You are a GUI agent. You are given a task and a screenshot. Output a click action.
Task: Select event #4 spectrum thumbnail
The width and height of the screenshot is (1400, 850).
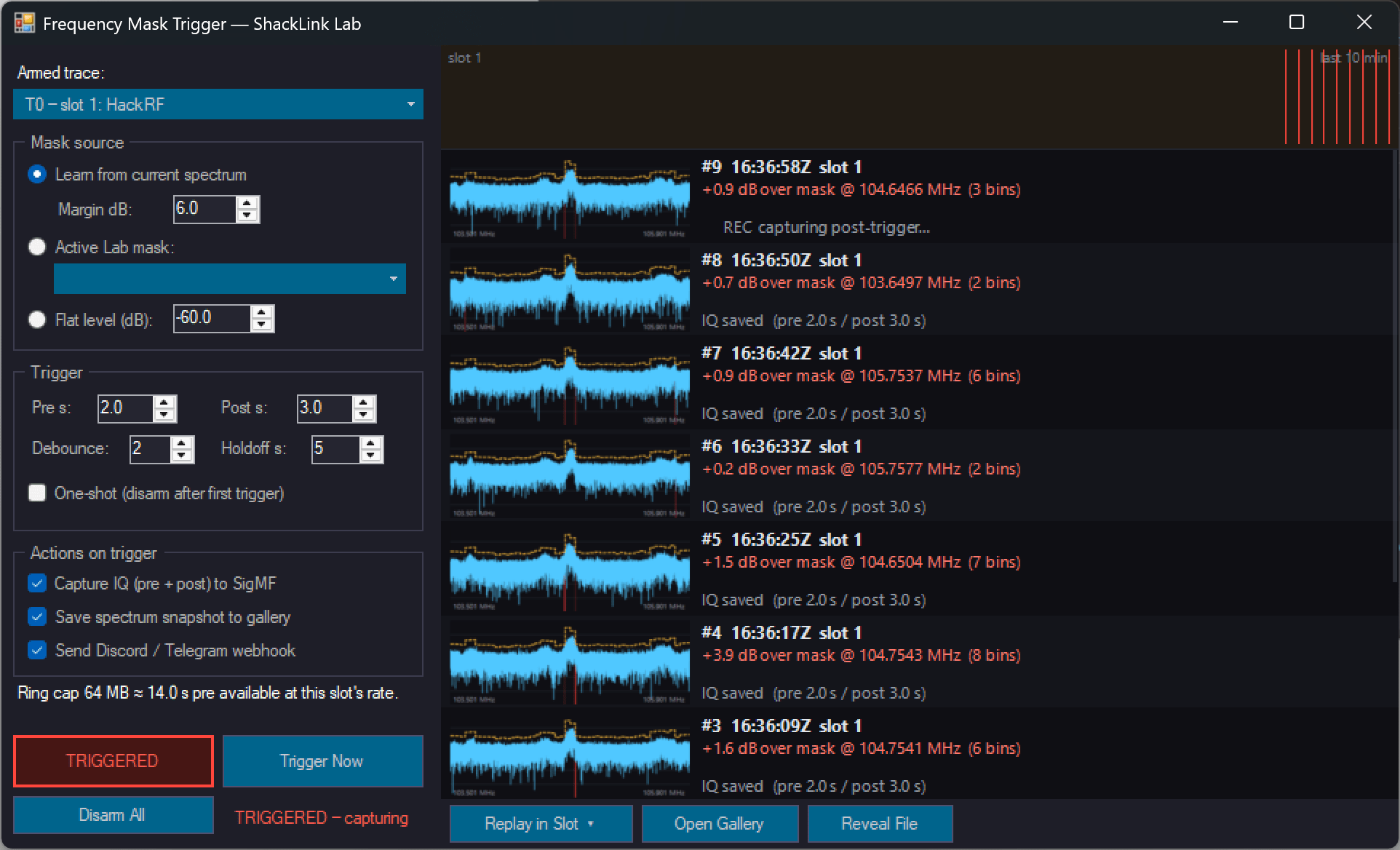(570, 664)
